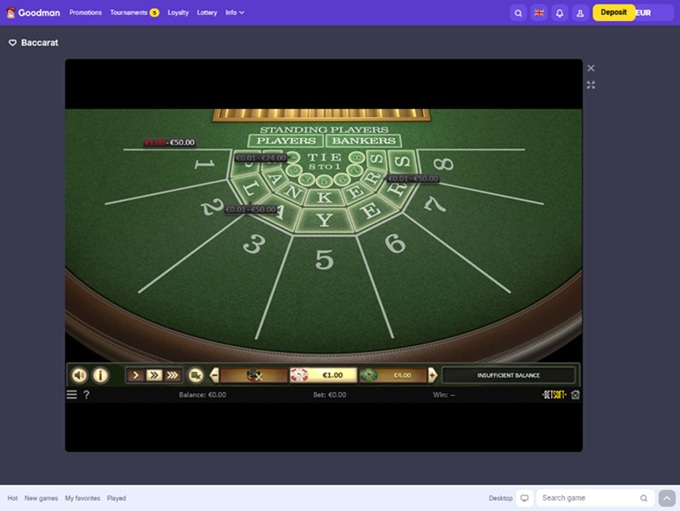Select the fastest triple-arrow game speed
This screenshot has width=680, height=511.
pyautogui.click(x=173, y=375)
